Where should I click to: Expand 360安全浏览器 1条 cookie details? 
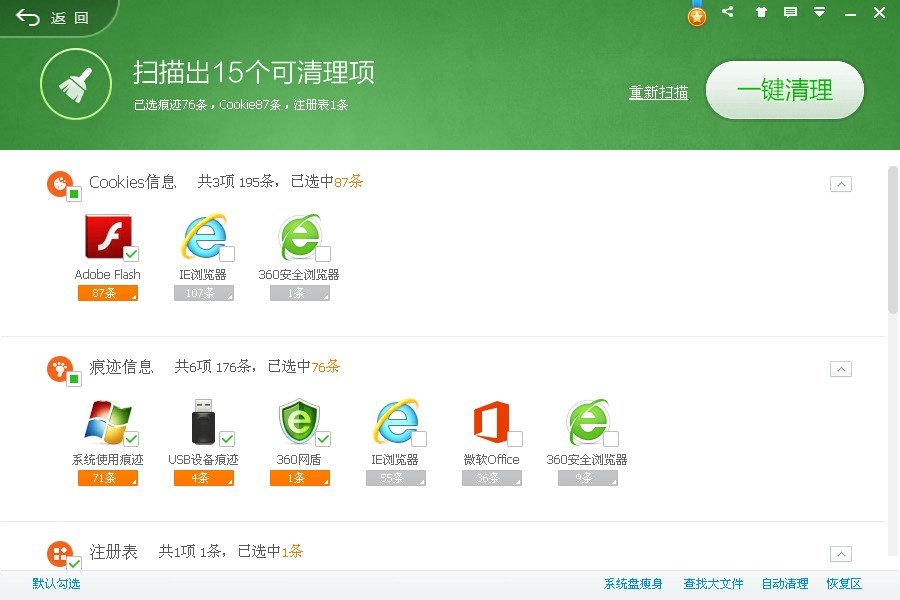(300, 293)
